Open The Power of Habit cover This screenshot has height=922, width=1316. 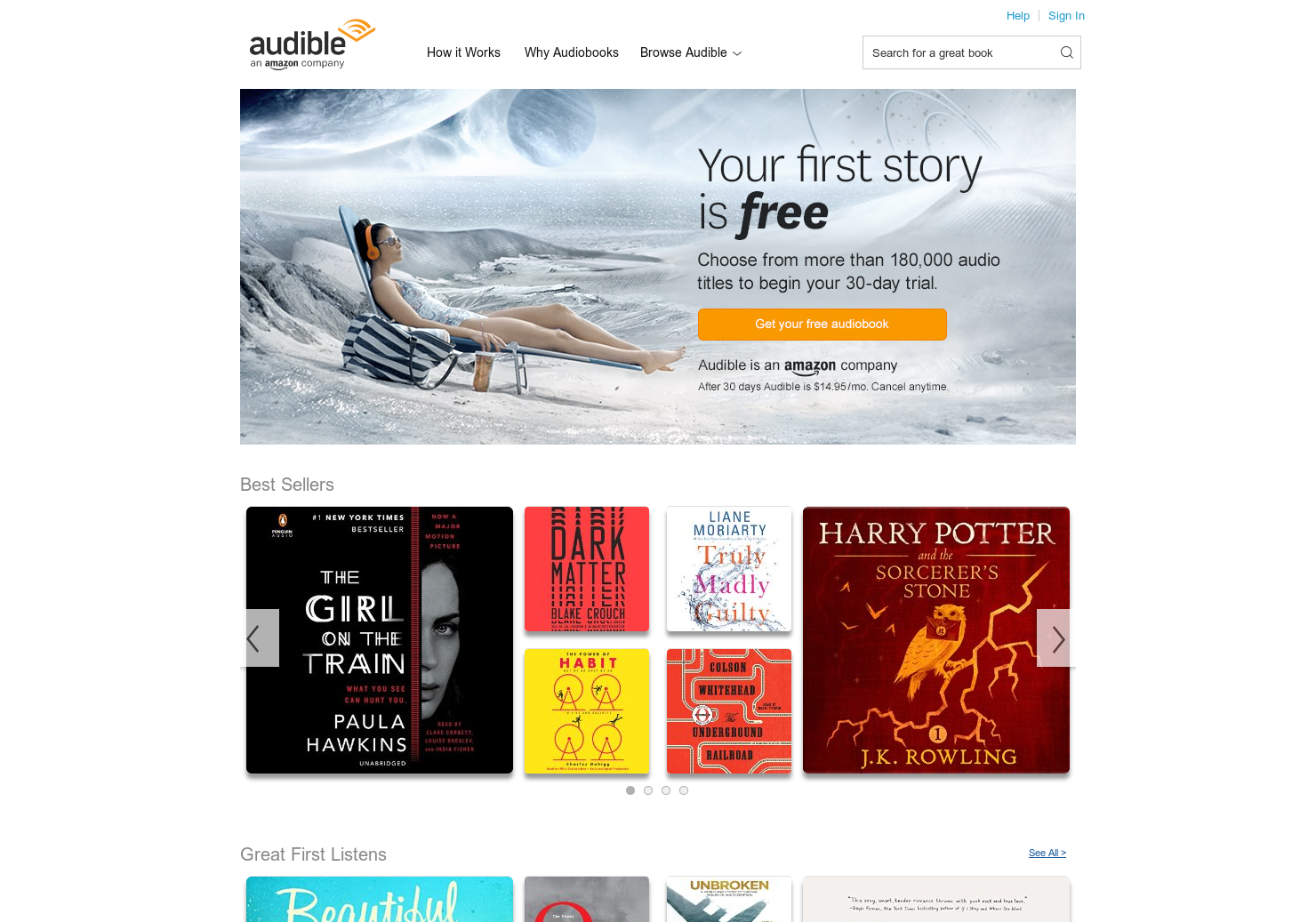[x=587, y=711]
